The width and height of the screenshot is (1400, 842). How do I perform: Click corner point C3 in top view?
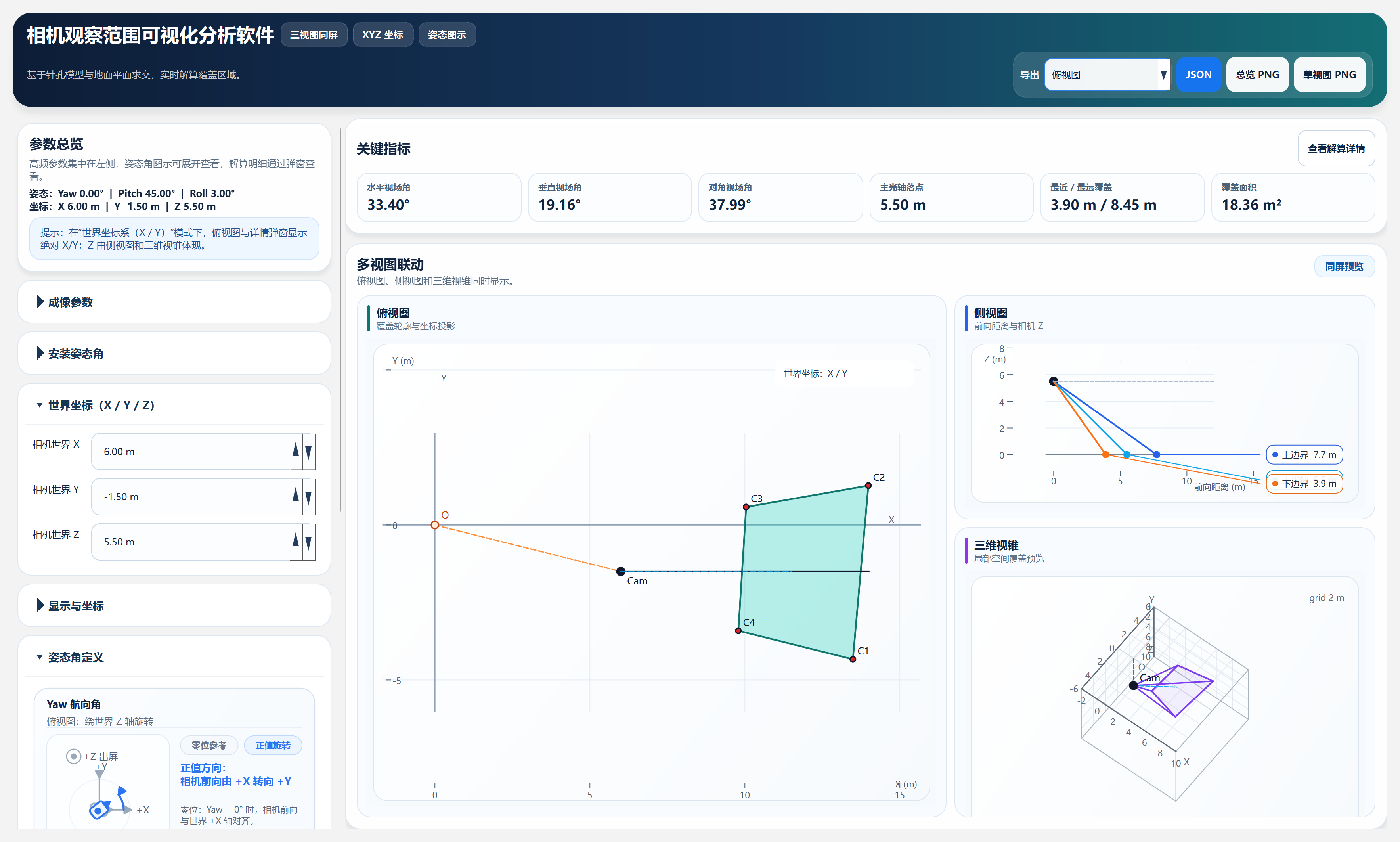click(746, 507)
